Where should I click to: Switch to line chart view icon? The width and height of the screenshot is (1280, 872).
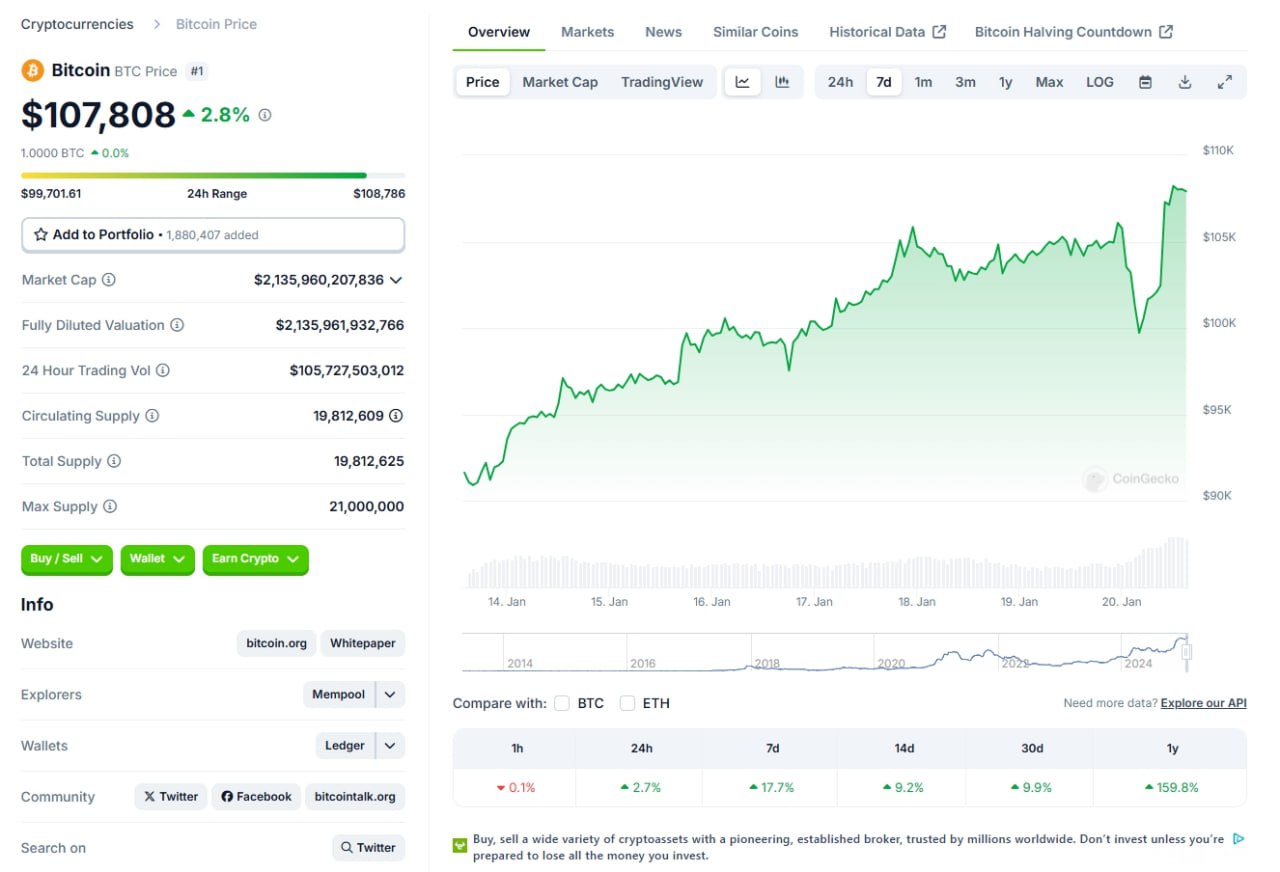tap(743, 82)
